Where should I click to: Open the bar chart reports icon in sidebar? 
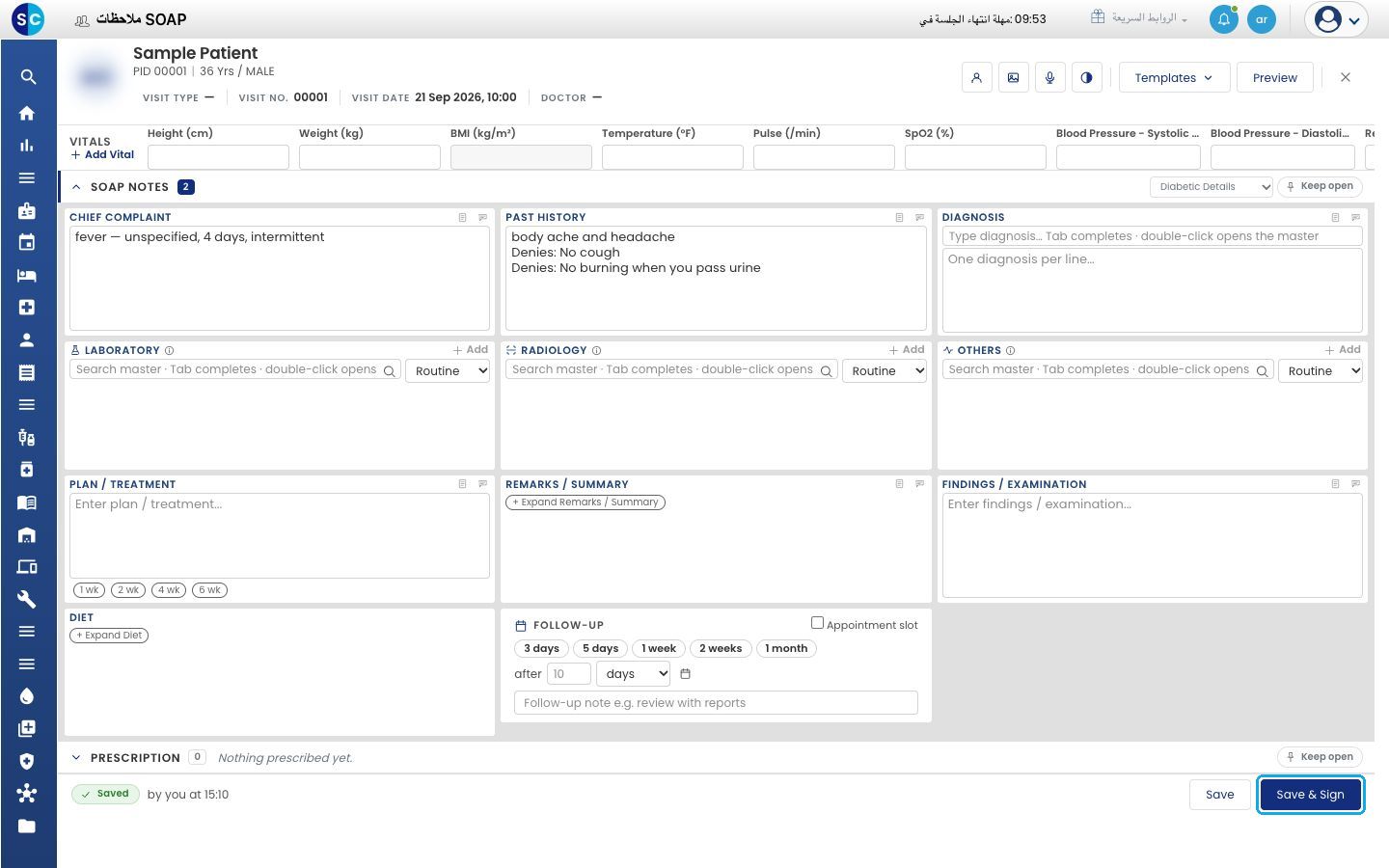point(27,146)
